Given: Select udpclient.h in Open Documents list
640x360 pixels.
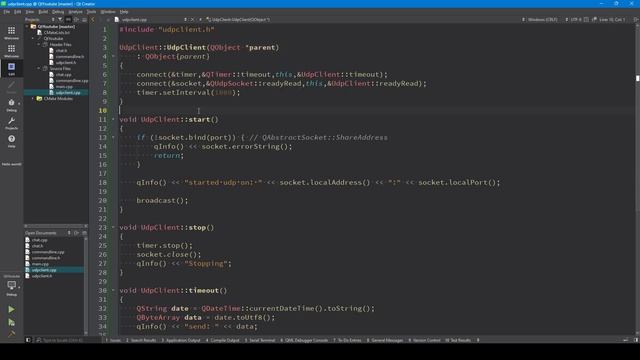Looking at the screenshot, I should (x=42, y=276).
